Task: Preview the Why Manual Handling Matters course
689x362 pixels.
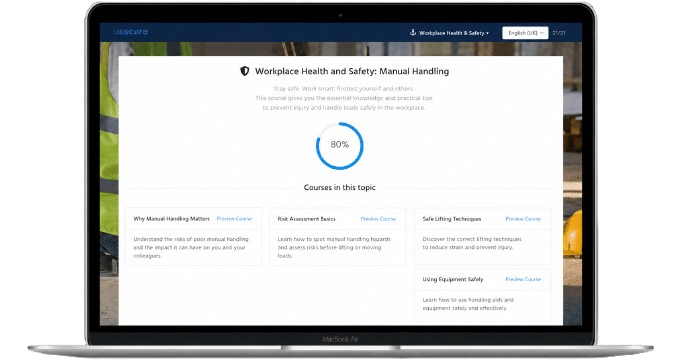Action: click(234, 219)
